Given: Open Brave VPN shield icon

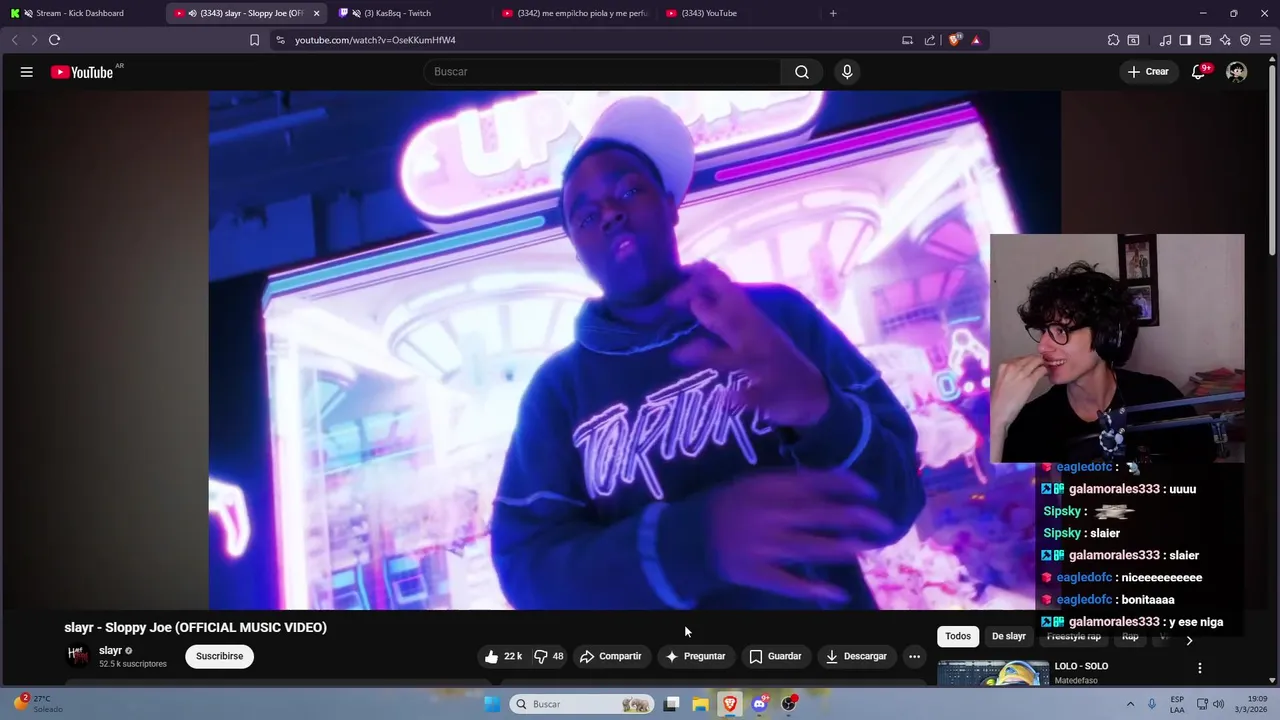Looking at the screenshot, I should coord(1245,40).
